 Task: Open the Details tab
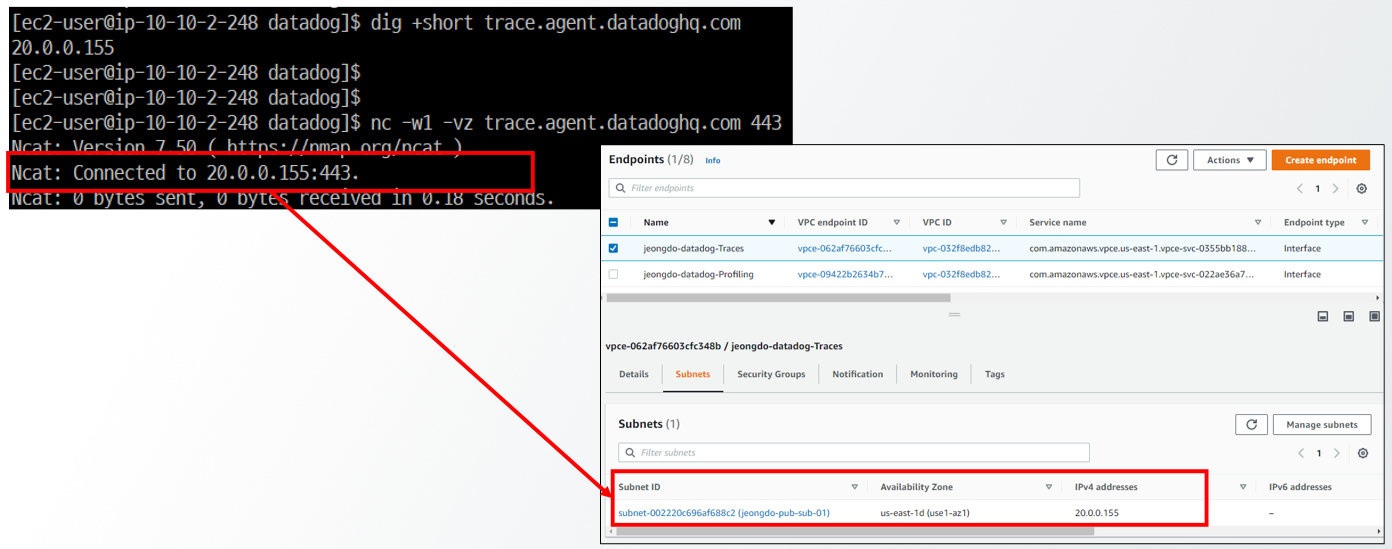coord(634,374)
